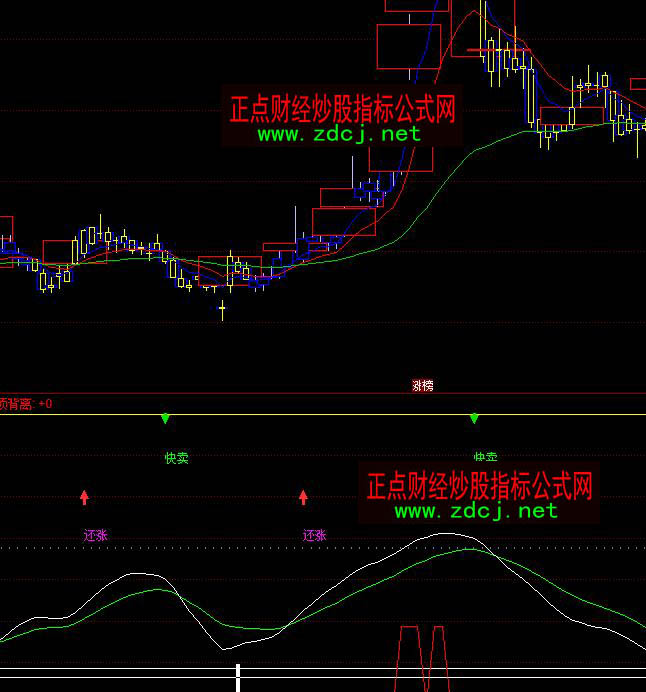Click the right green down-triangle sell marker
Viewport: 646px width, 692px height.
474,417
